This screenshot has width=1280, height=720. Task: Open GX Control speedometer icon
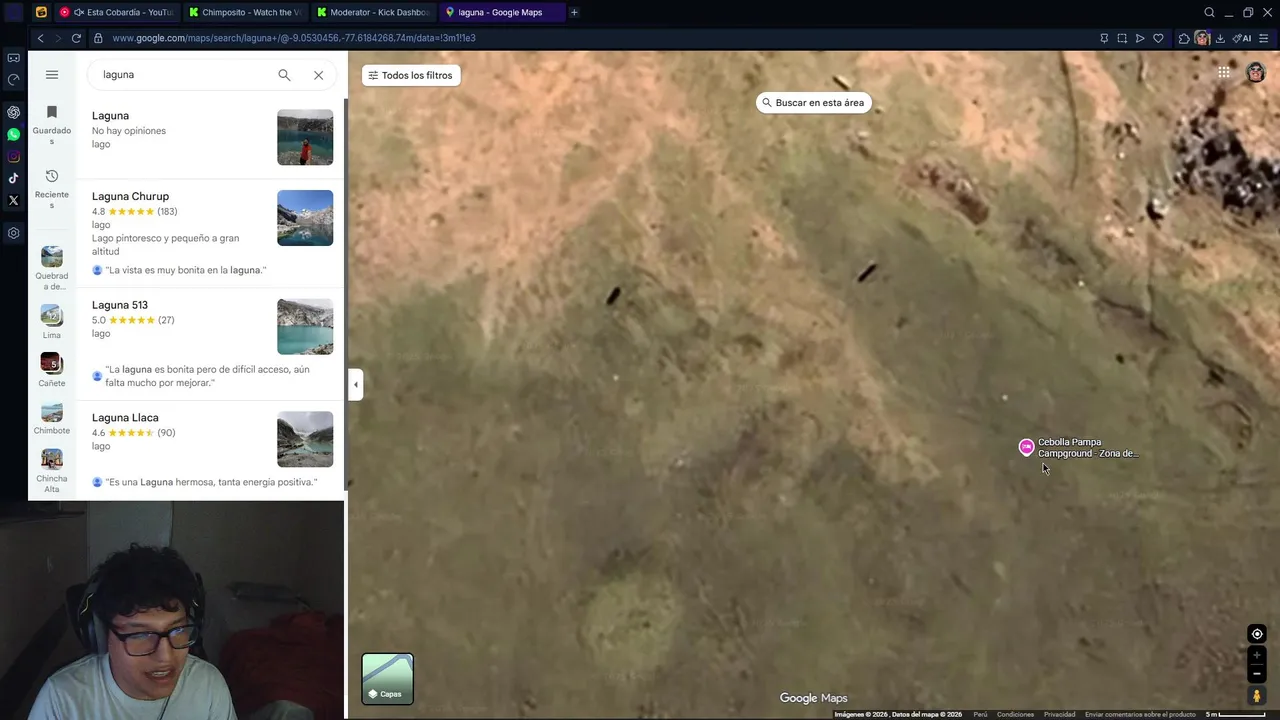(13, 79)
